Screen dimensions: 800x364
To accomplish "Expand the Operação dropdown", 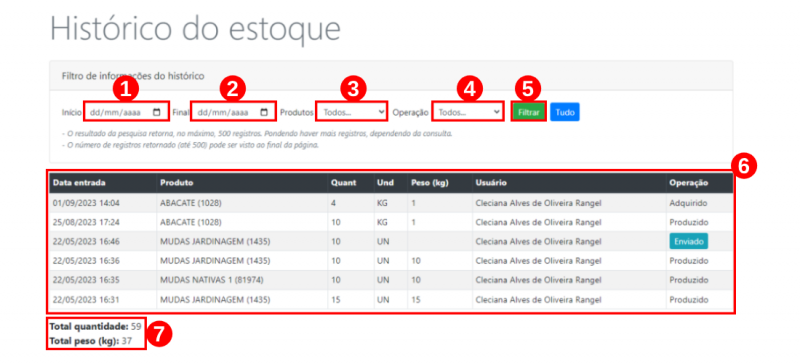I will tap(468, 112).
